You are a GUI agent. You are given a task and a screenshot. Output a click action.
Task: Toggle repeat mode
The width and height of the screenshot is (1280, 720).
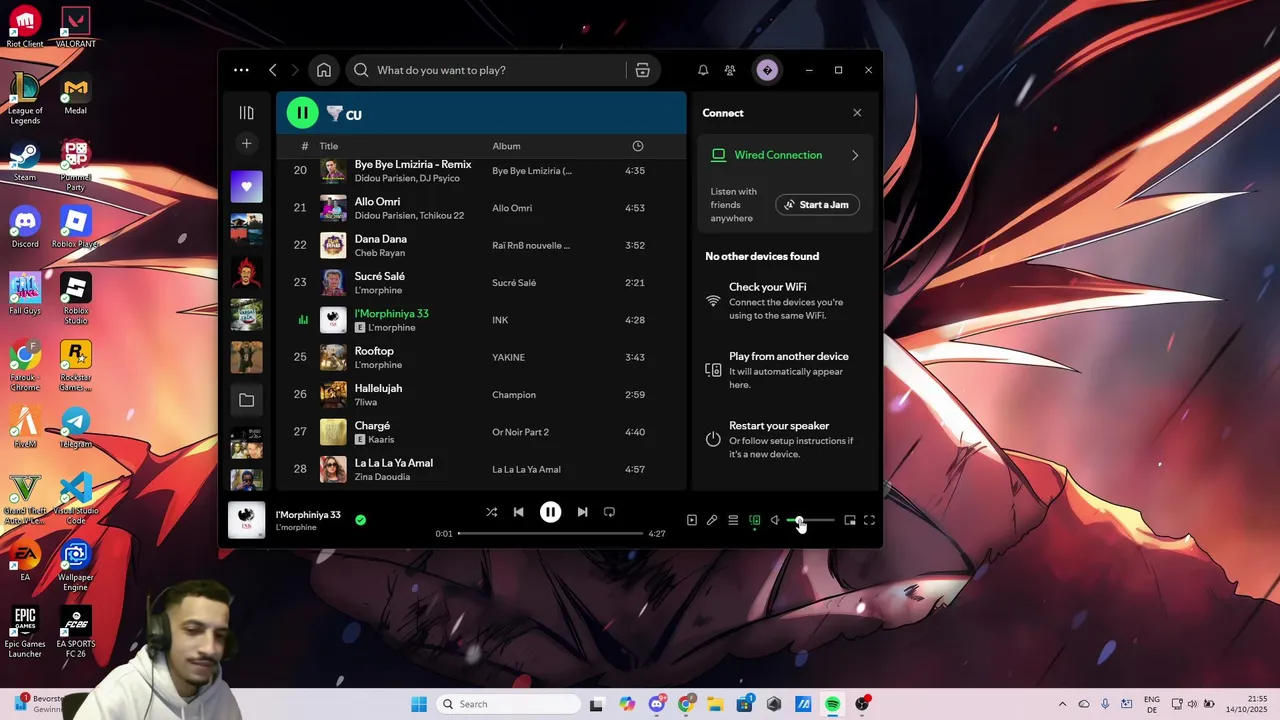pyautogui.click(x=609, y=512)
